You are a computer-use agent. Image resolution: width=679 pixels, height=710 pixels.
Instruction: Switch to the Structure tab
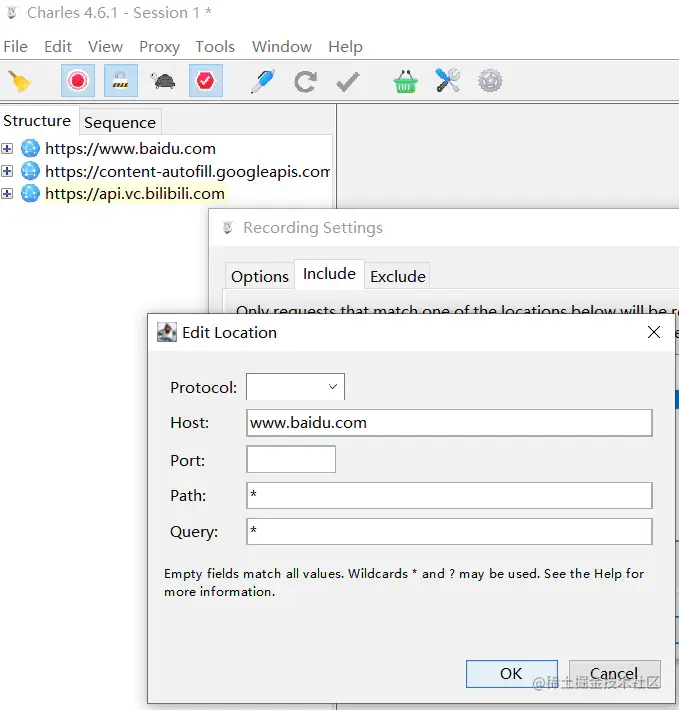click(37, 121)
